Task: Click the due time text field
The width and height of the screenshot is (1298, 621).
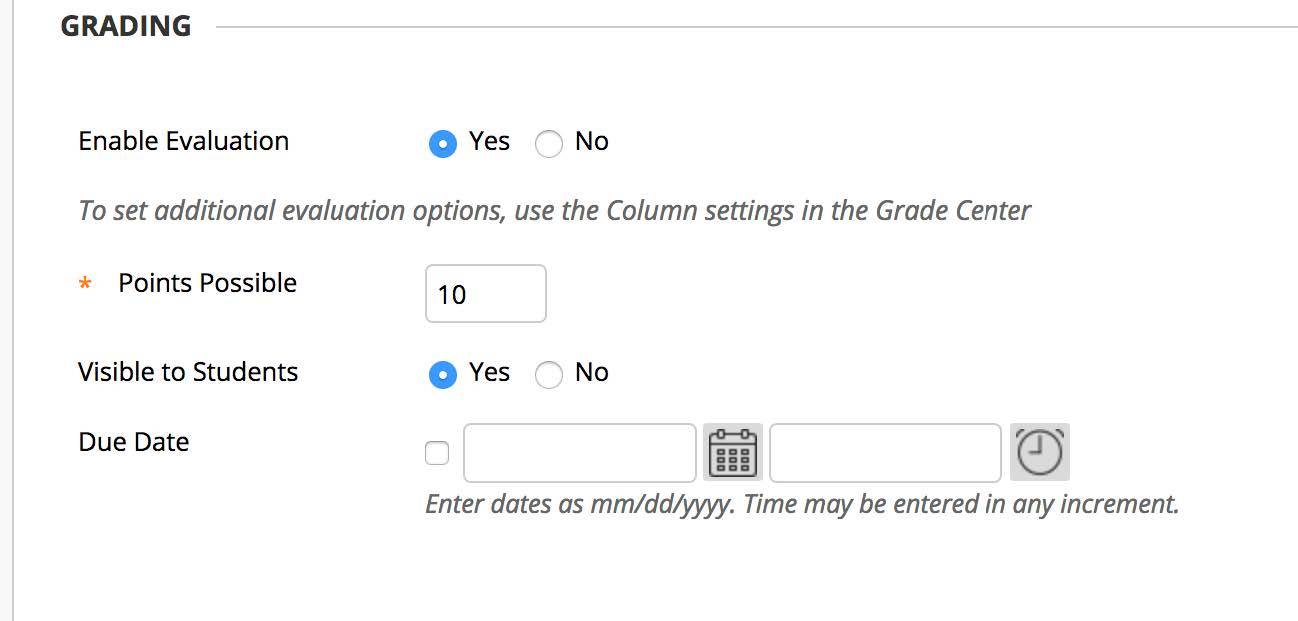Action: (885, 453)
